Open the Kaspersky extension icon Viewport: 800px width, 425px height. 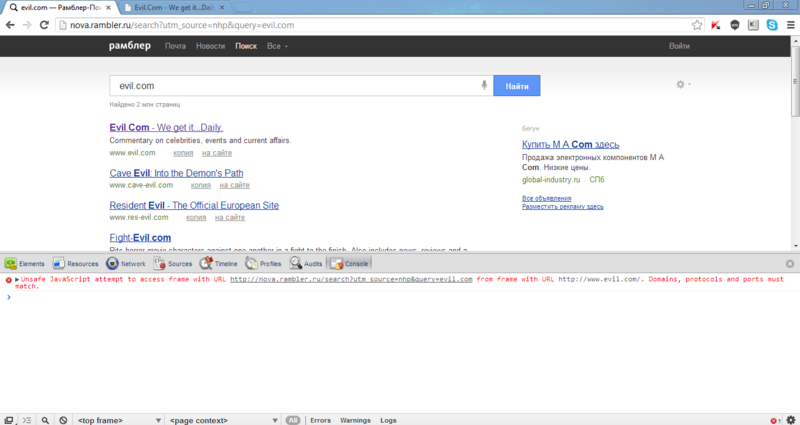(x=715, y=25)
